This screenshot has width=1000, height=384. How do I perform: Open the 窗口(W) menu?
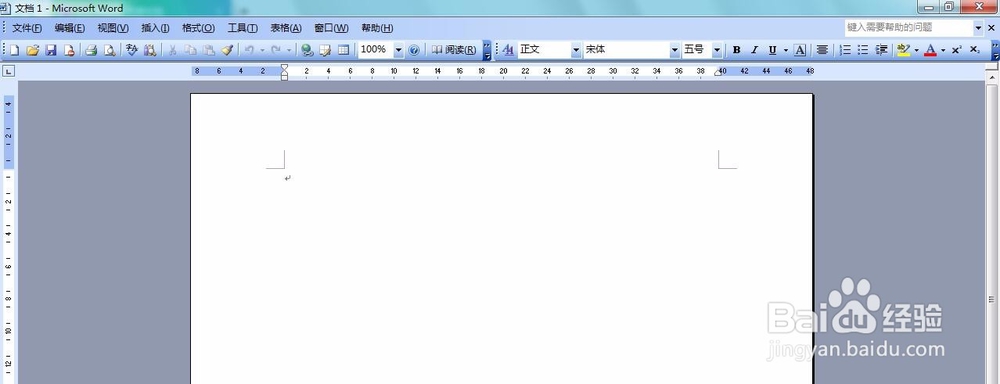point(332,28)
